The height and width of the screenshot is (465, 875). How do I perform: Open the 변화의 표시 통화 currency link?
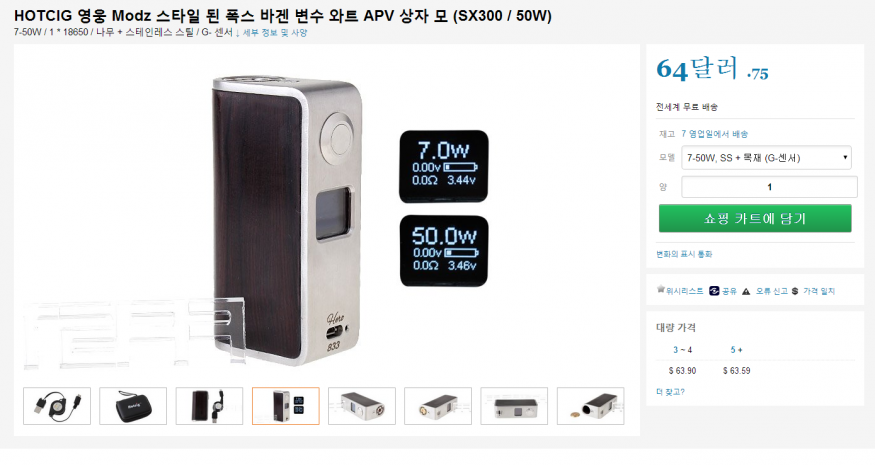(x=684, y=254)
